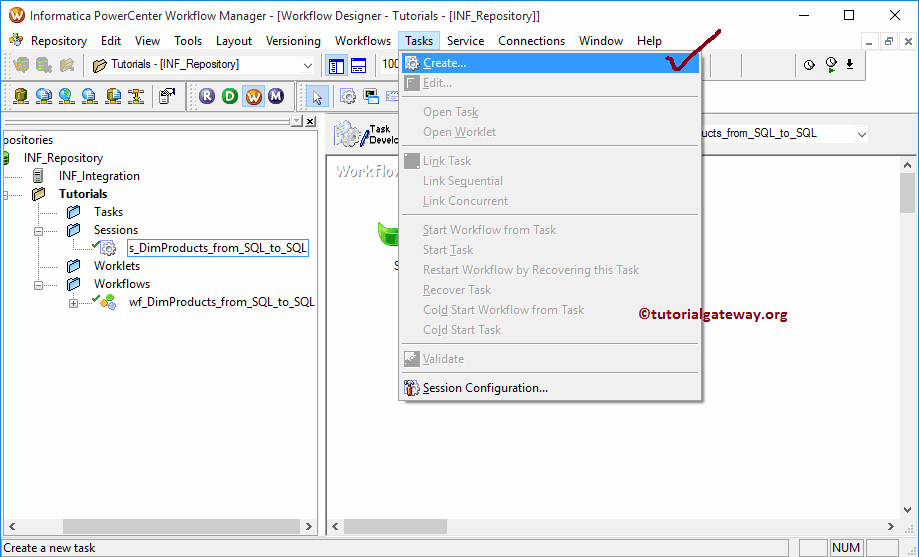Screen dimensions: 919x557
Task: Click the navigator panel dropdown arrow button
Action: [x=297, y=121]
